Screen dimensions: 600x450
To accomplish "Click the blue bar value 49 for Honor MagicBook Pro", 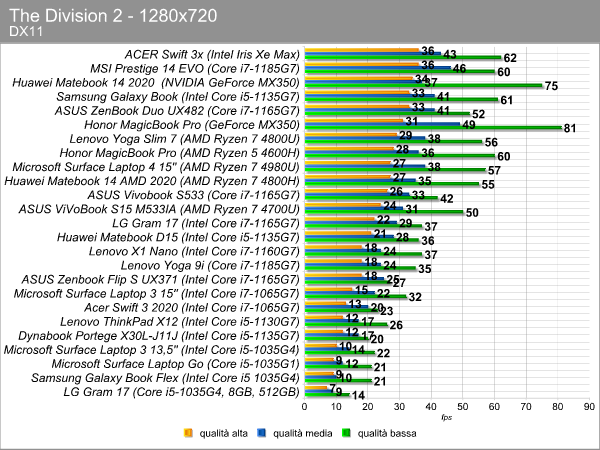I will click(469, 125).
